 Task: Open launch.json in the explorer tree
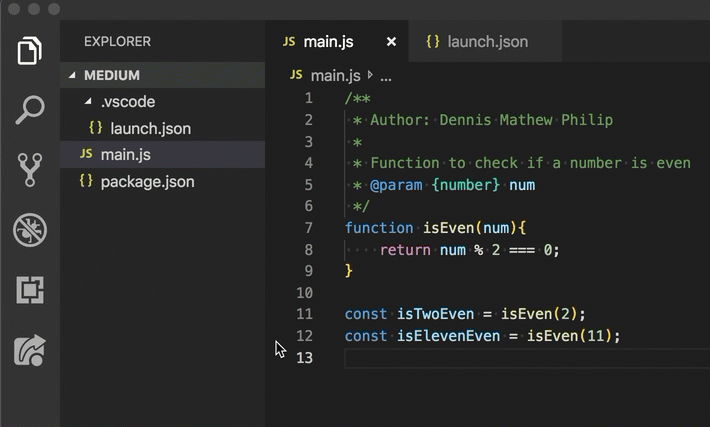(163, 128)
